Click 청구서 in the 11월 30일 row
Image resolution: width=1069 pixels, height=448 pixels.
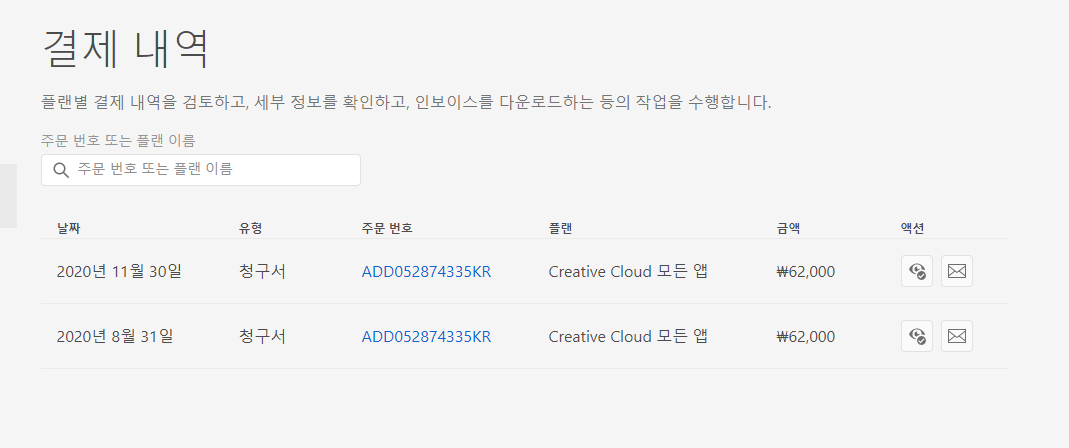click(262, 272)
